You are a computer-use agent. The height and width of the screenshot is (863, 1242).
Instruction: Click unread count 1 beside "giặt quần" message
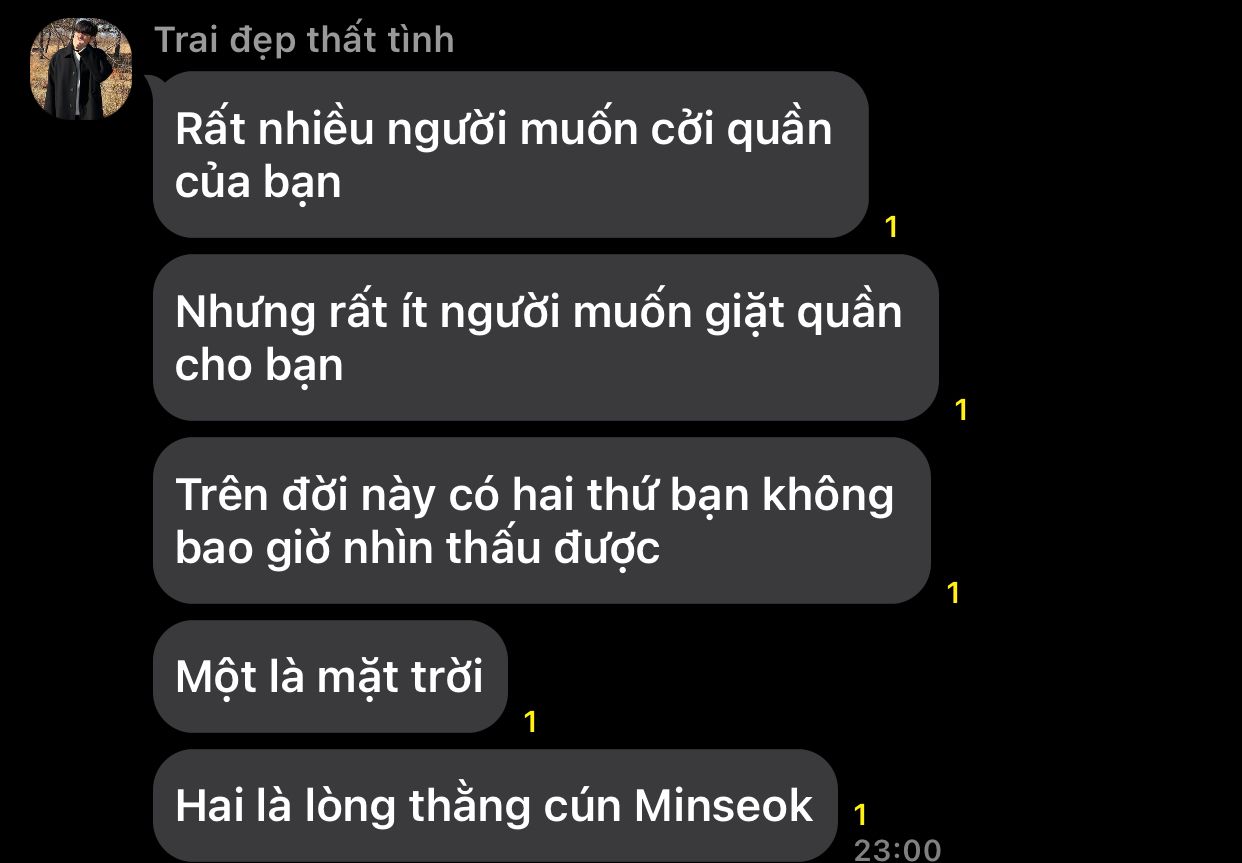(x=962, y=409)
